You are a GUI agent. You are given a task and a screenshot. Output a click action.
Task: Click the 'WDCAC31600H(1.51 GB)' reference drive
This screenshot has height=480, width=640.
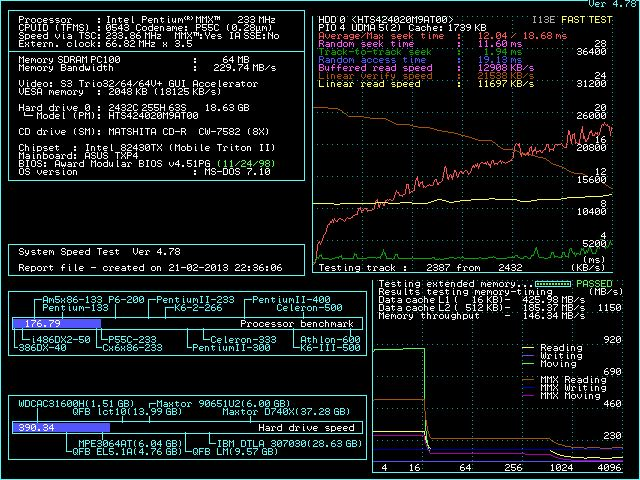coord(76,404)
